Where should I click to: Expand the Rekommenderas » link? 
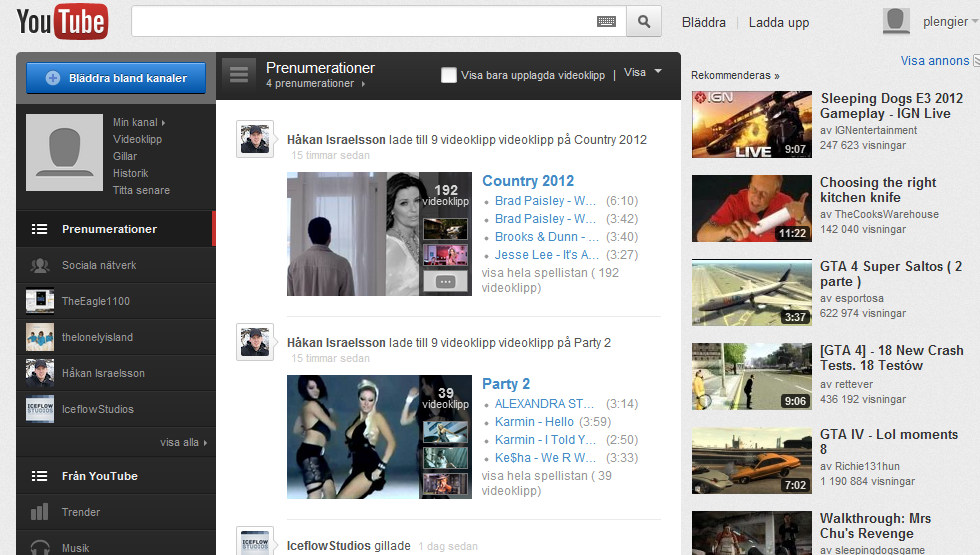coord(735,75)
